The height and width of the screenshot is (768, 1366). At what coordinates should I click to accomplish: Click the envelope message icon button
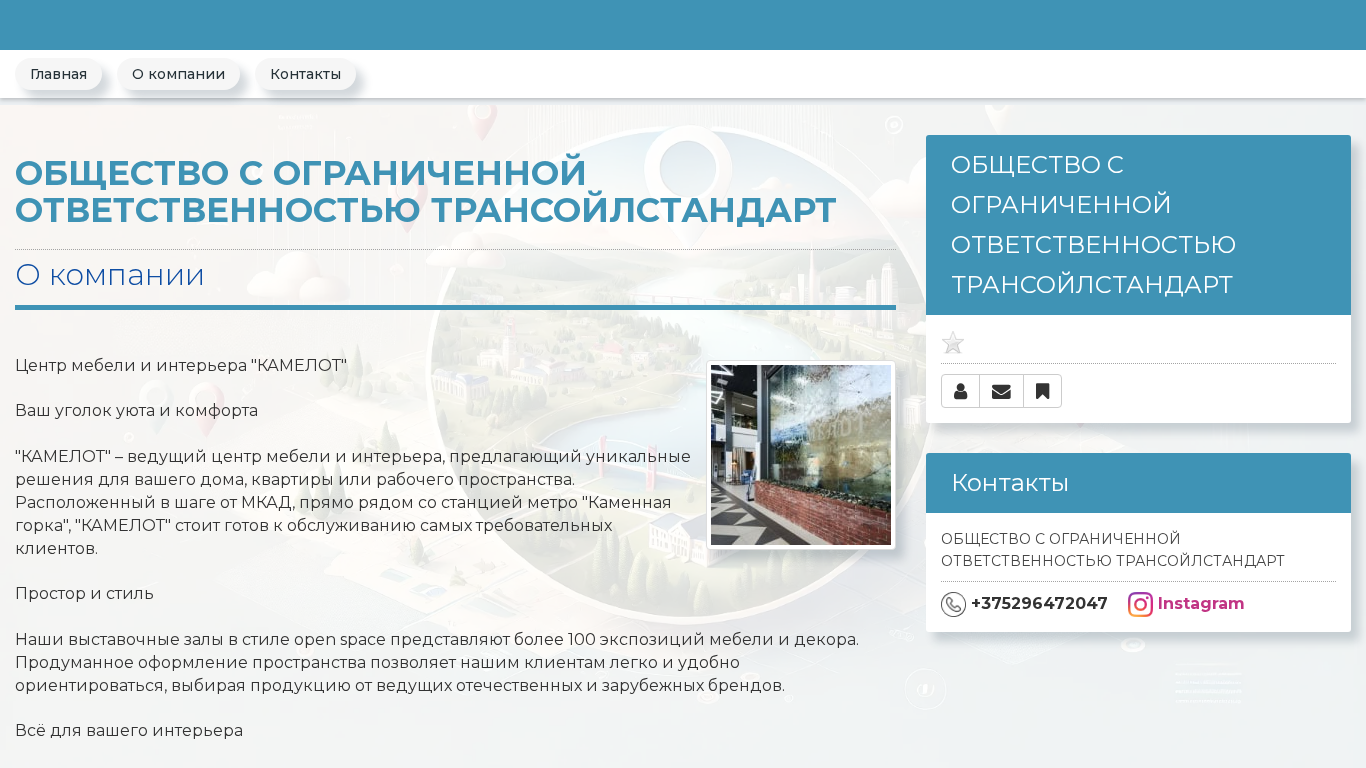click(1001, 391)
